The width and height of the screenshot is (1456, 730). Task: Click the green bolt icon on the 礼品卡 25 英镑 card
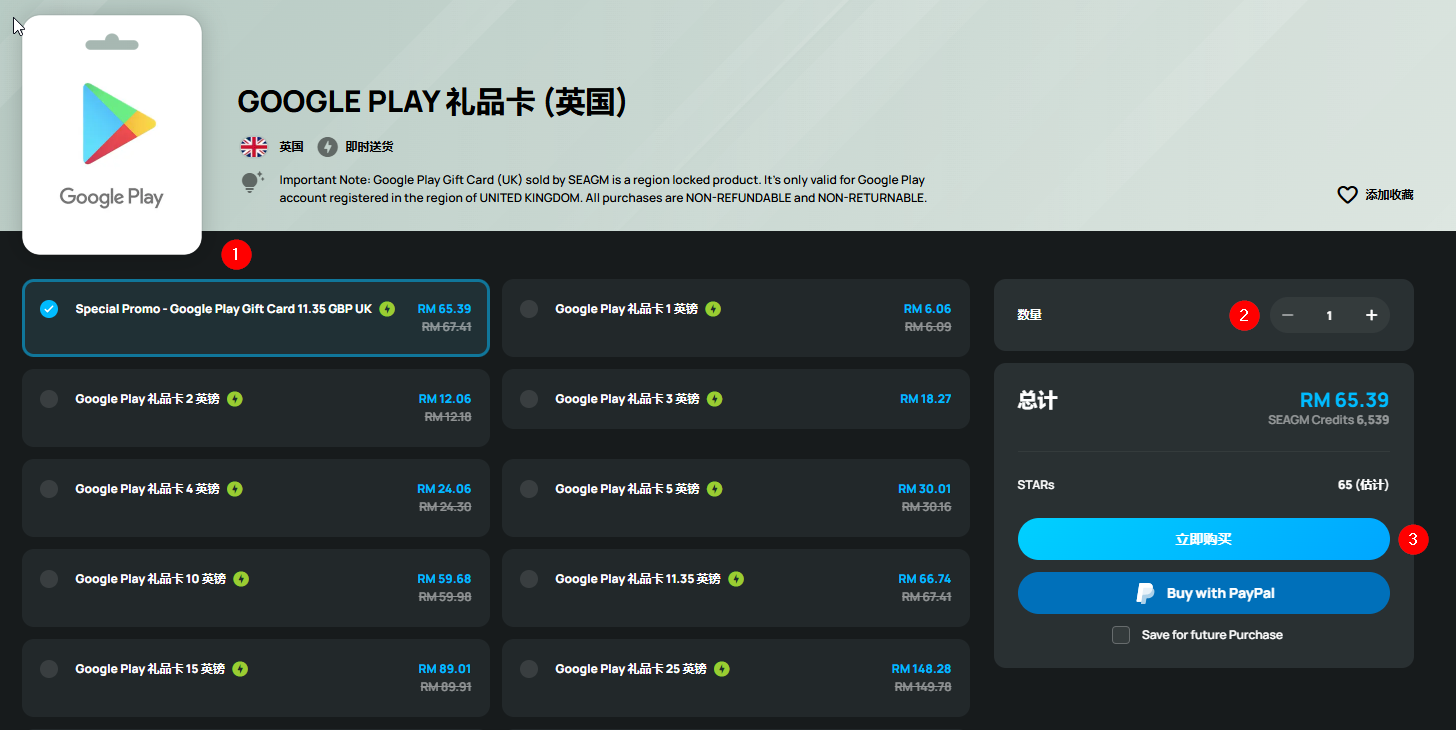(x=722, y=669)
